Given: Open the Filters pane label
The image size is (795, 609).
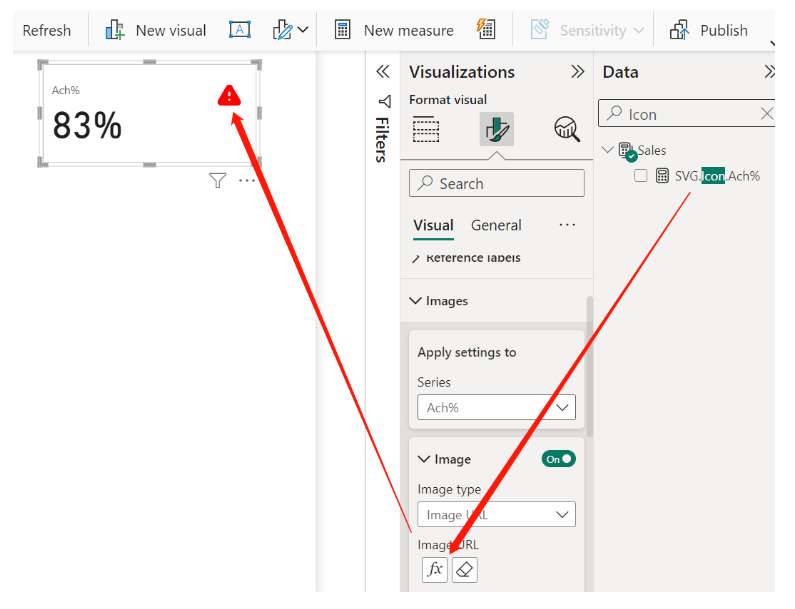Looking at the screenshot, I should (382, 139).
